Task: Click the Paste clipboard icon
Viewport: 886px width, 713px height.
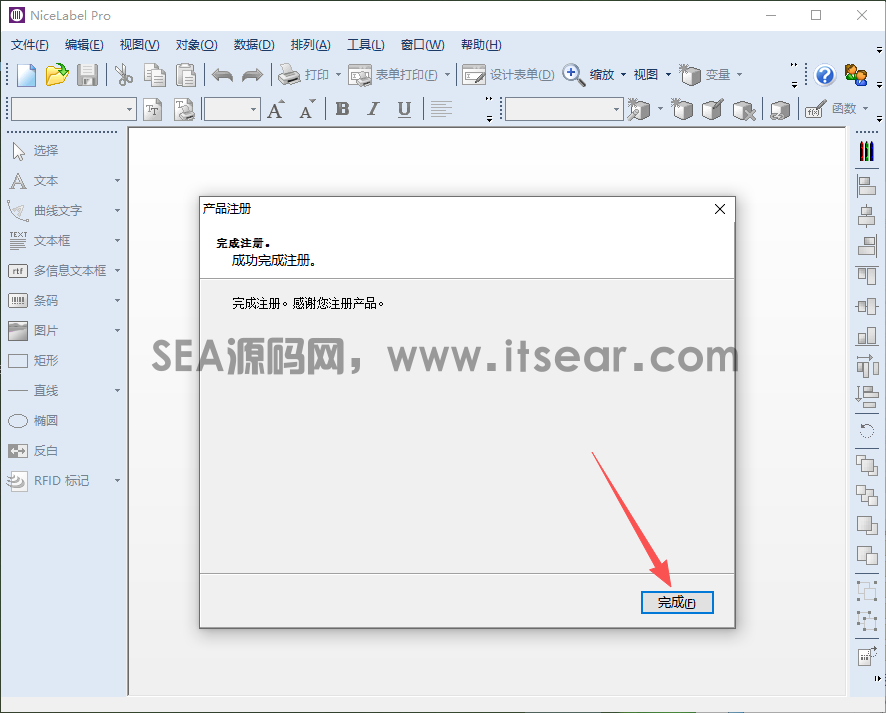Action: coord(185,75)
